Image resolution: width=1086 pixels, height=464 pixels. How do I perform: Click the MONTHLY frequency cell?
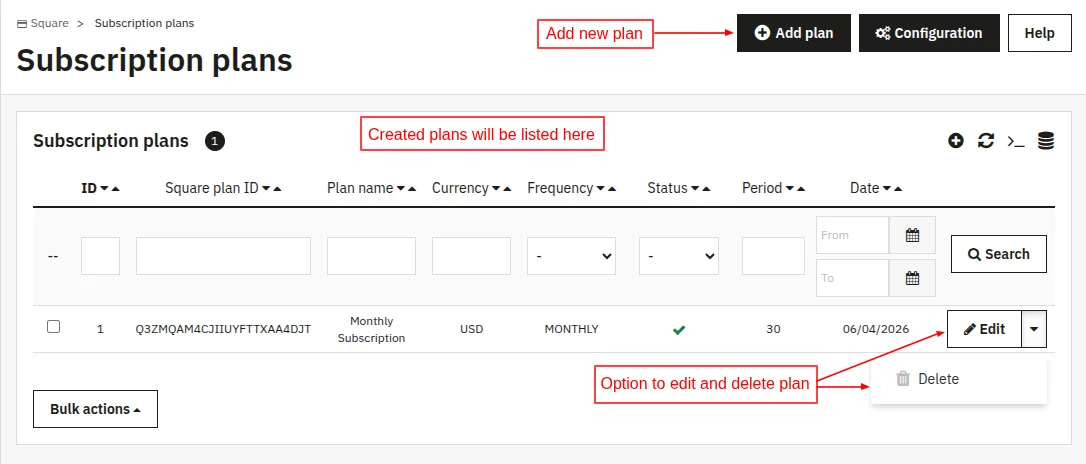(x=571, y=329)
